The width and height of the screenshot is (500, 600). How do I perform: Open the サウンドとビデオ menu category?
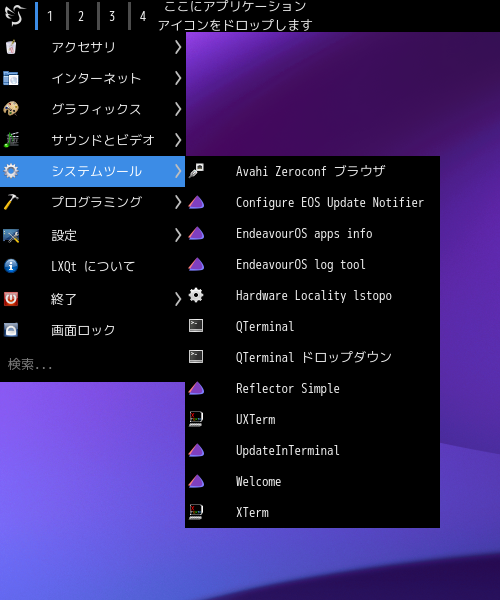point(93,140)
